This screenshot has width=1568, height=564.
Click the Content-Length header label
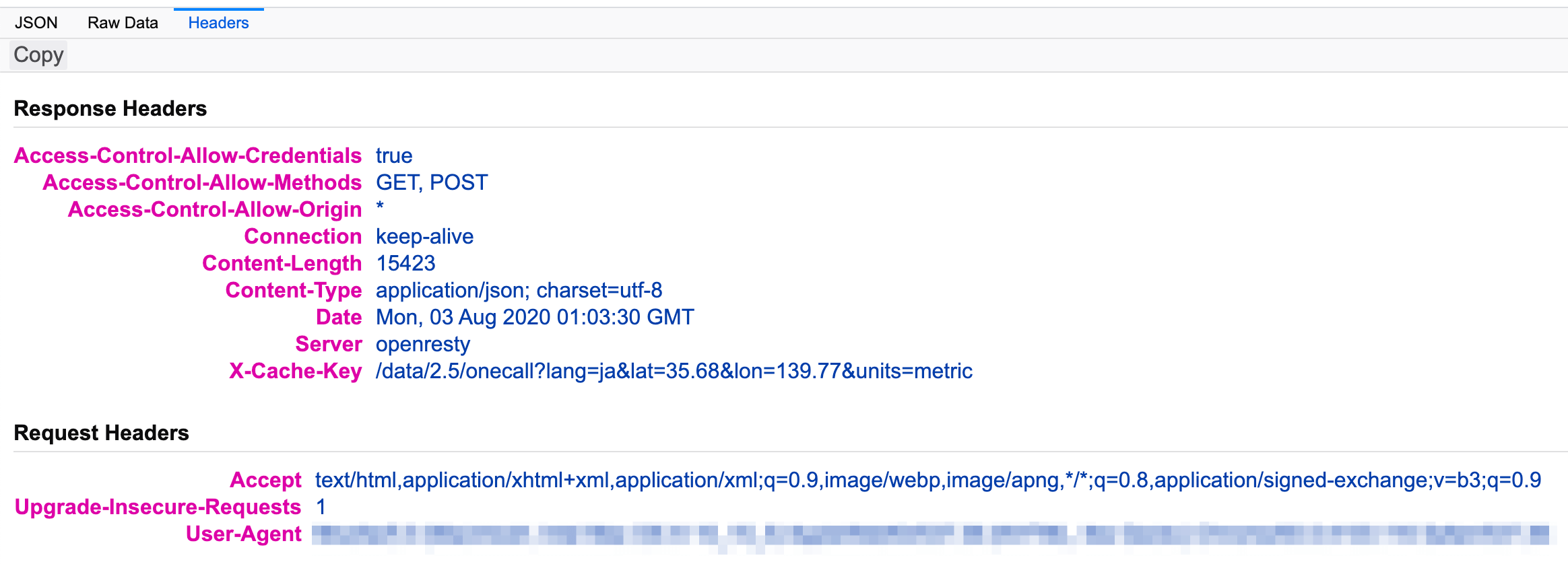tap(282, 263)
